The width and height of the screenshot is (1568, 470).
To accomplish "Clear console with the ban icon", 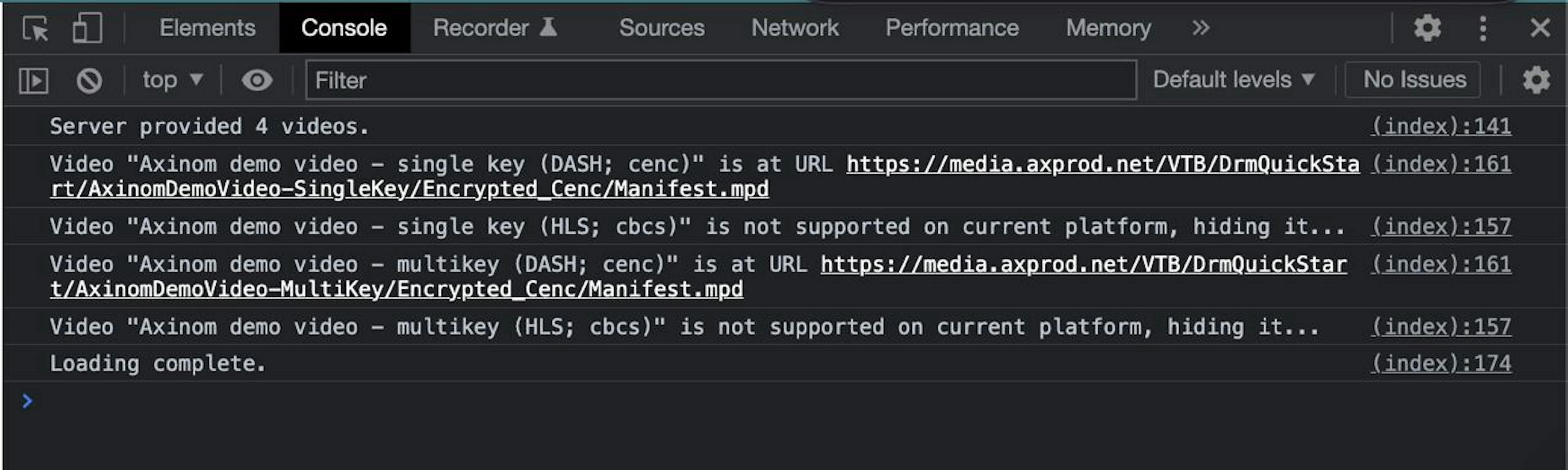I will tap(89, 80).
